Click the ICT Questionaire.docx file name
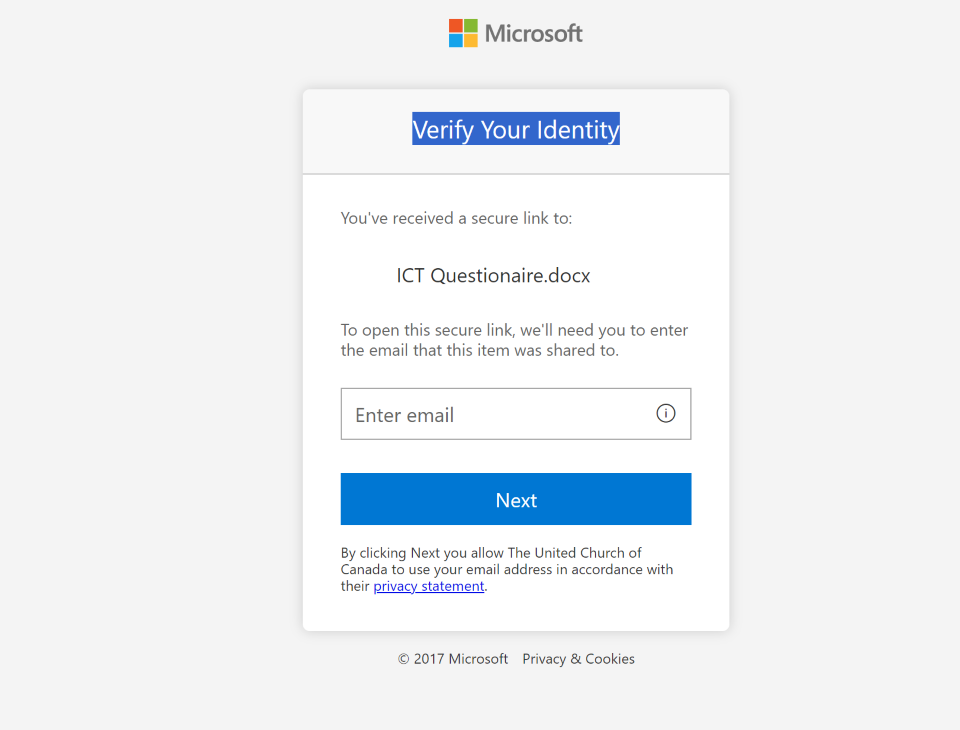The width and height of the screenshot is (960, 730). pos(493,276)
